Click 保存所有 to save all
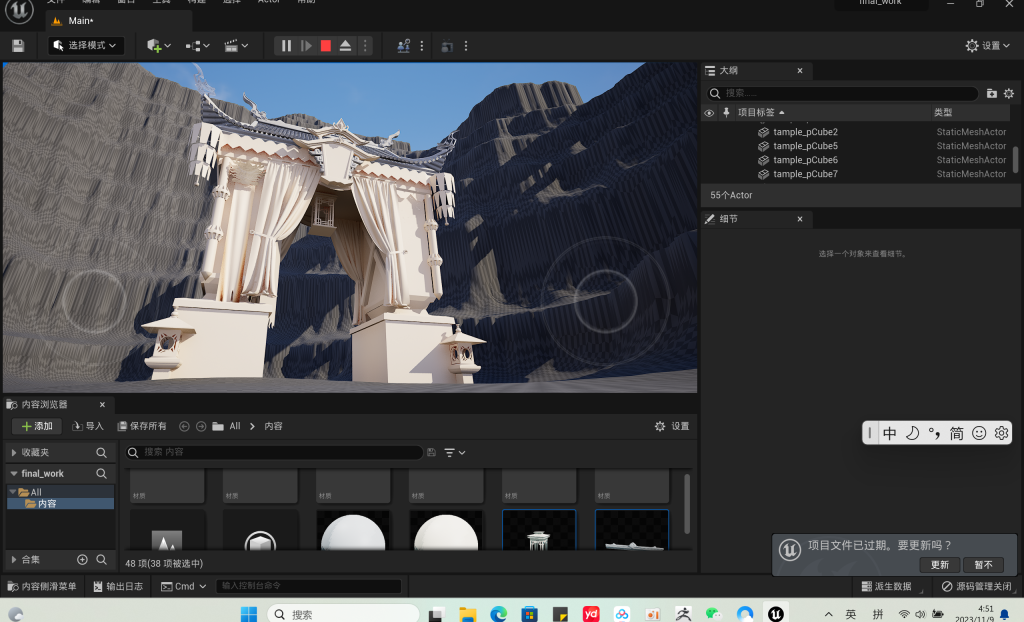The width and height of the screenshot is (1024, 622). pos(142,426)
